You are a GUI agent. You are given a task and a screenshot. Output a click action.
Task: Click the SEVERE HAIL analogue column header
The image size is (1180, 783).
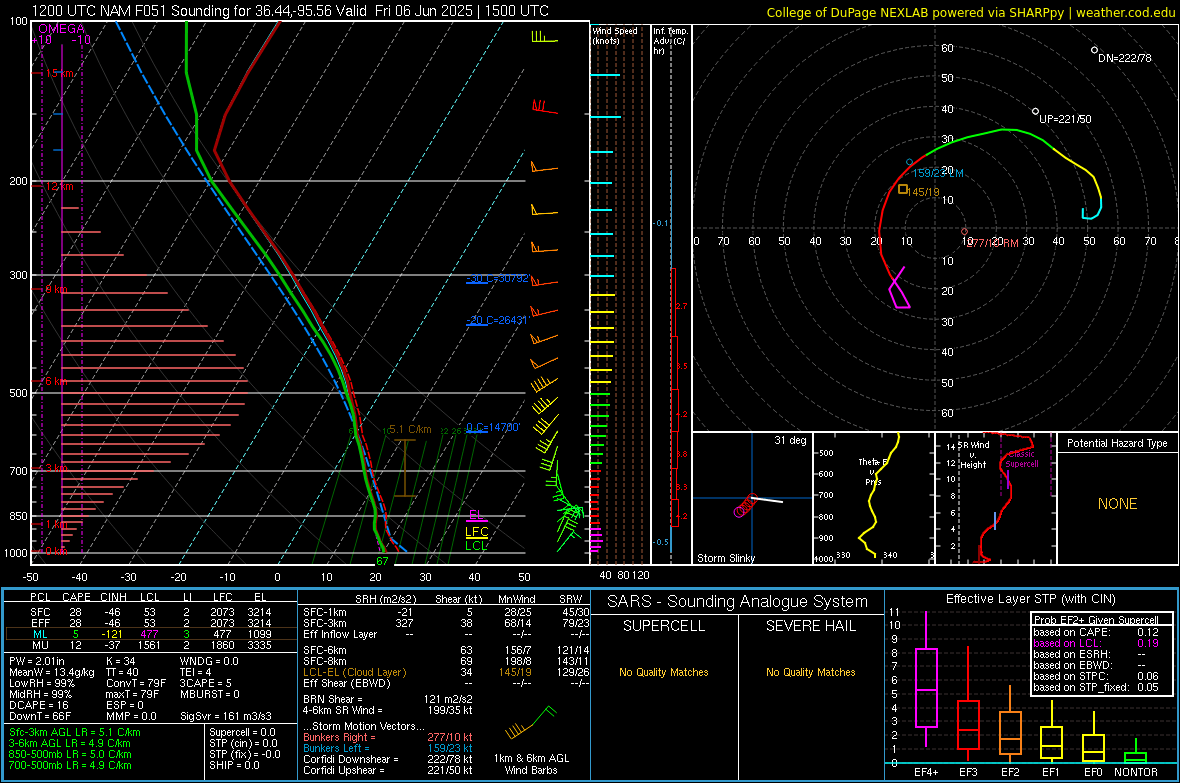[x=810, y=626]
